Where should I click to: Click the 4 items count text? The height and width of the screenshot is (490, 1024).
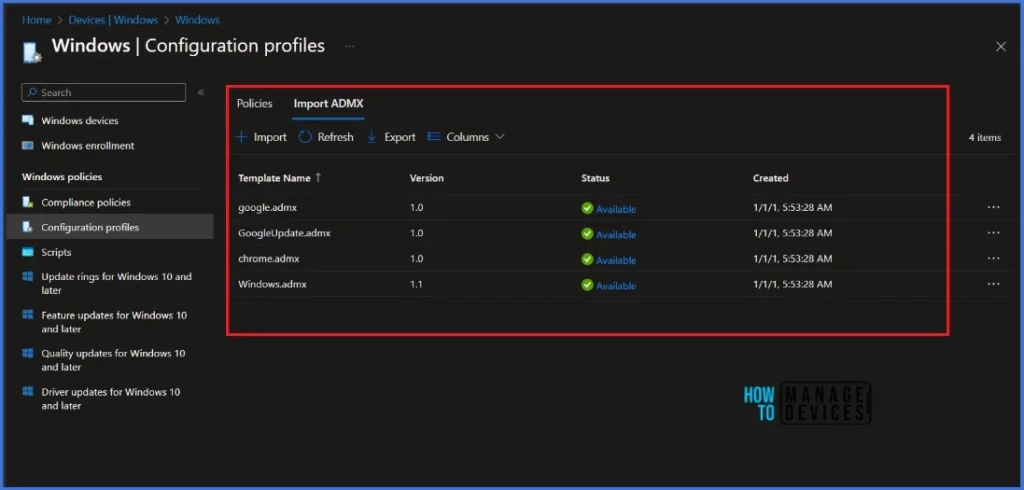click(x=985, y=138)
